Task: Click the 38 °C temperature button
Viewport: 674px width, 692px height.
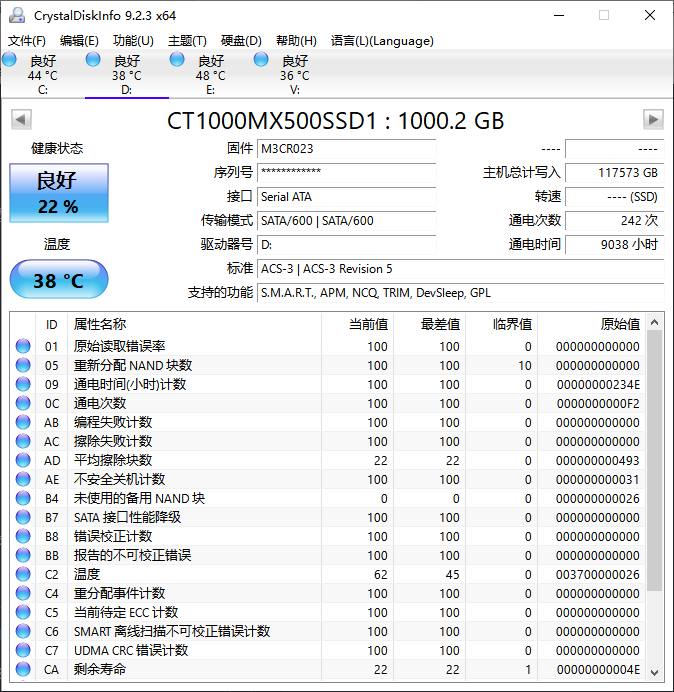Action: tap(59, 279)
